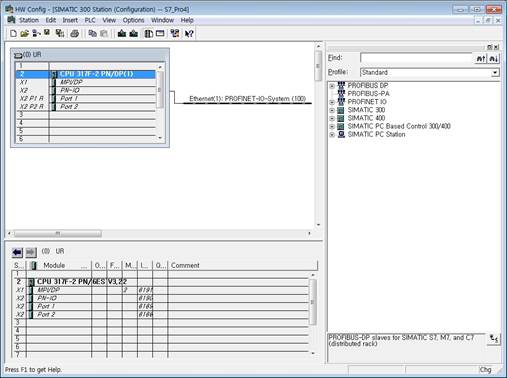Close the hardware catalog panel
Screen dimensions: 507x378
tap(496, 47)
